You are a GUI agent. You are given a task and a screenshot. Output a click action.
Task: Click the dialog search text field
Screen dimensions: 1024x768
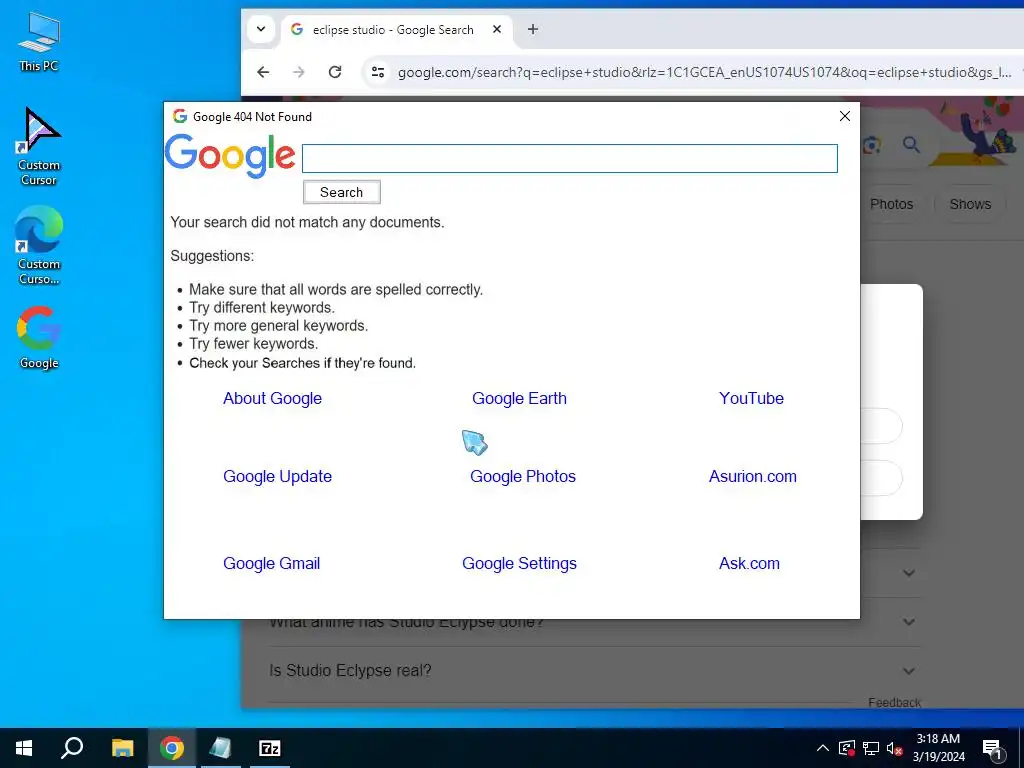click(x=569, y=159)
